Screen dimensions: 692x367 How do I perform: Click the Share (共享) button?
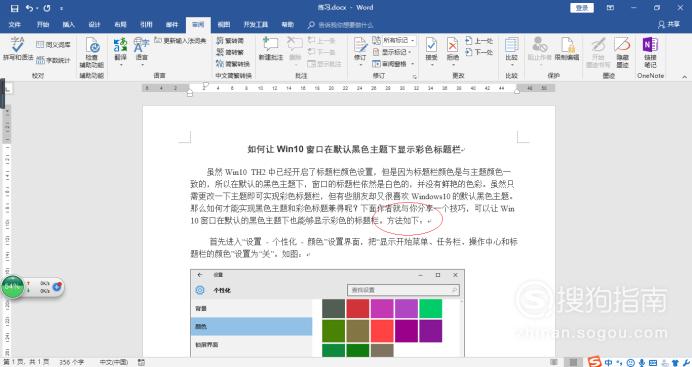[669, 25]
